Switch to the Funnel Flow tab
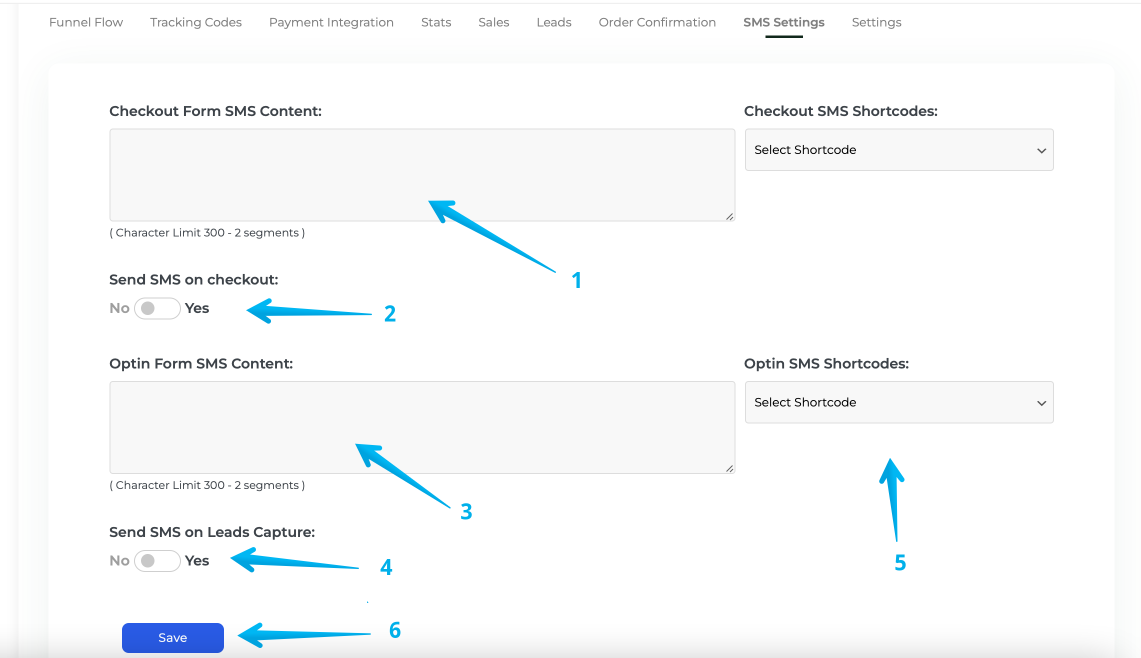 85,22
